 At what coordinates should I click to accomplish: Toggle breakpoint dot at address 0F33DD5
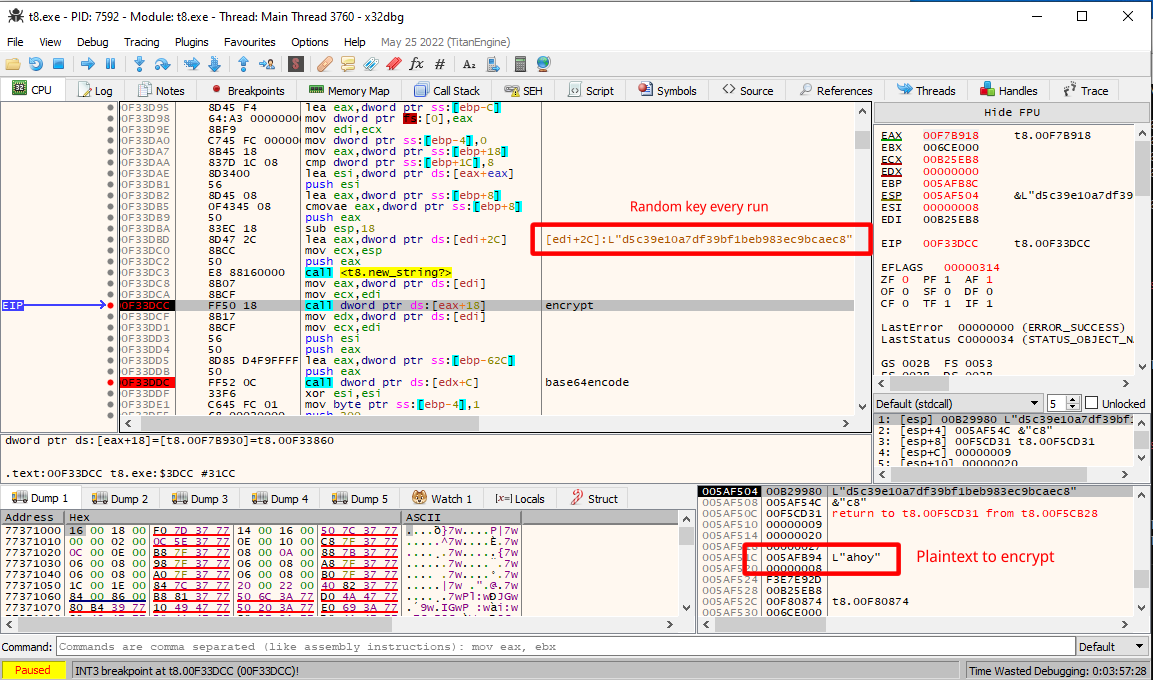pyautogui.click(x=110, y=361)
